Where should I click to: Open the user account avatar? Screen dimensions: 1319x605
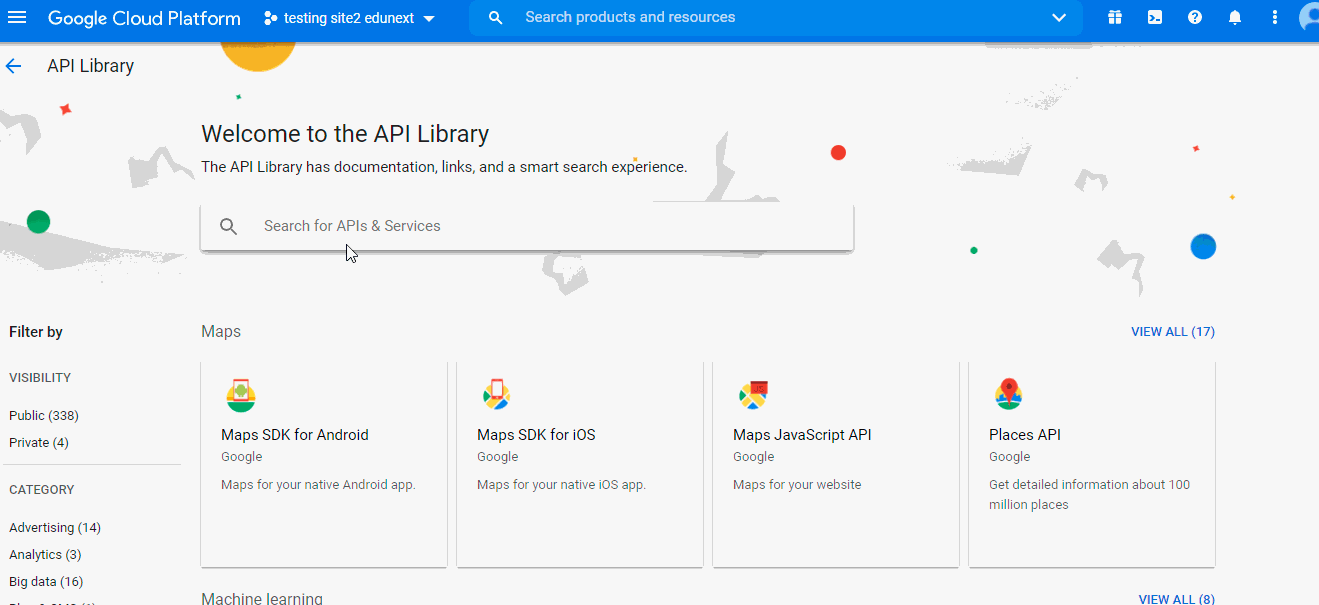coord(1309,18)
